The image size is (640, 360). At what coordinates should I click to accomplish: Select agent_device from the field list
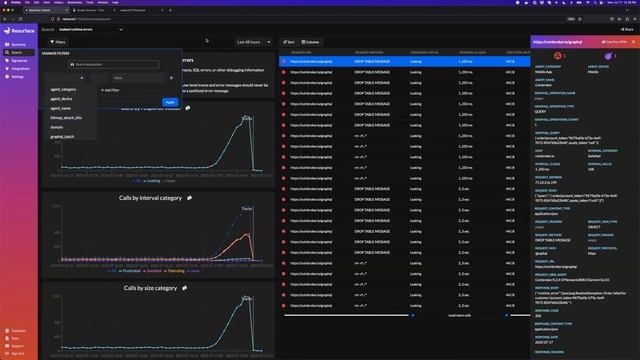[61, 99]
